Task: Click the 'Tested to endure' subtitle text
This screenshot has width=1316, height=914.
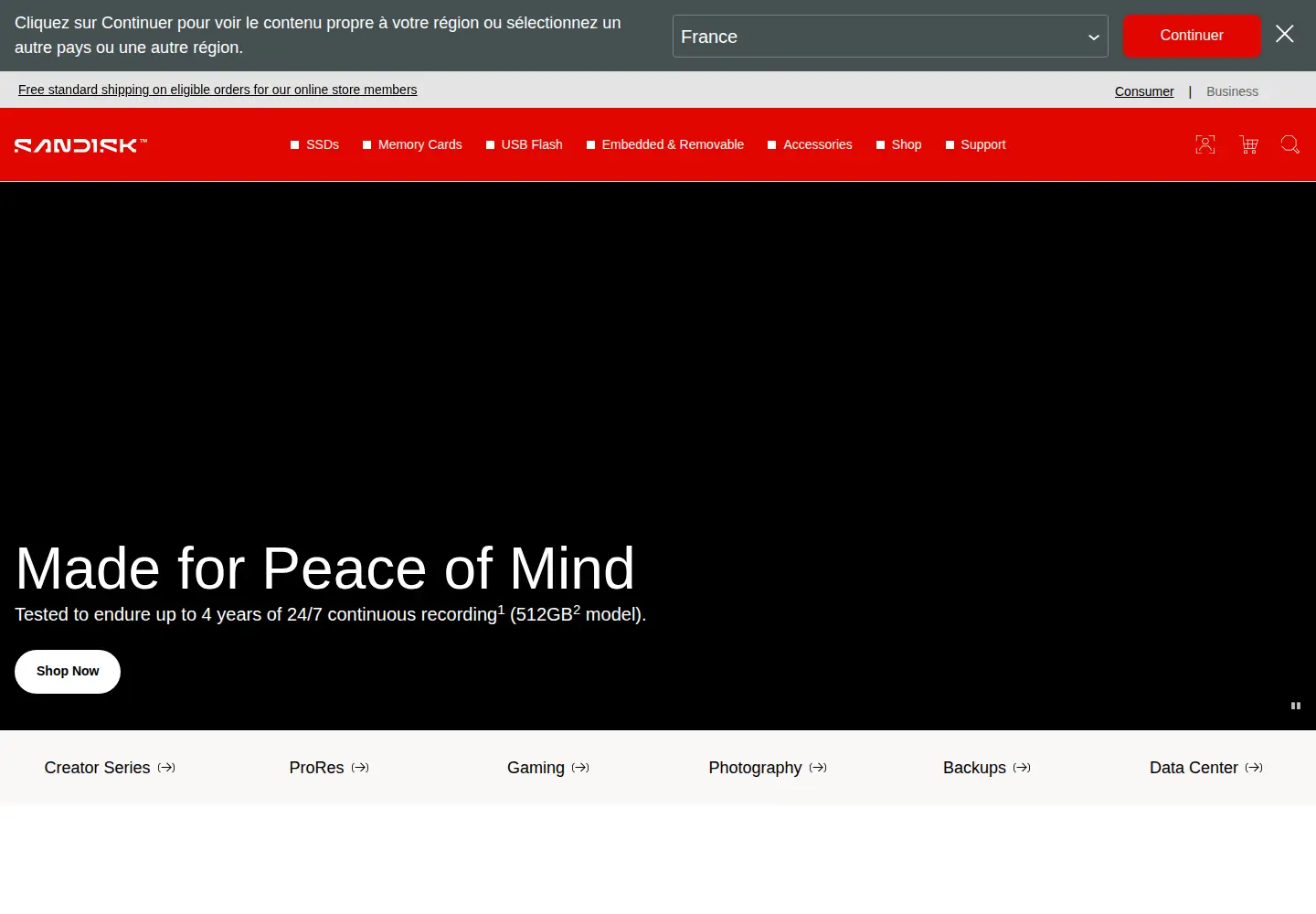Action: coord(331,614)
